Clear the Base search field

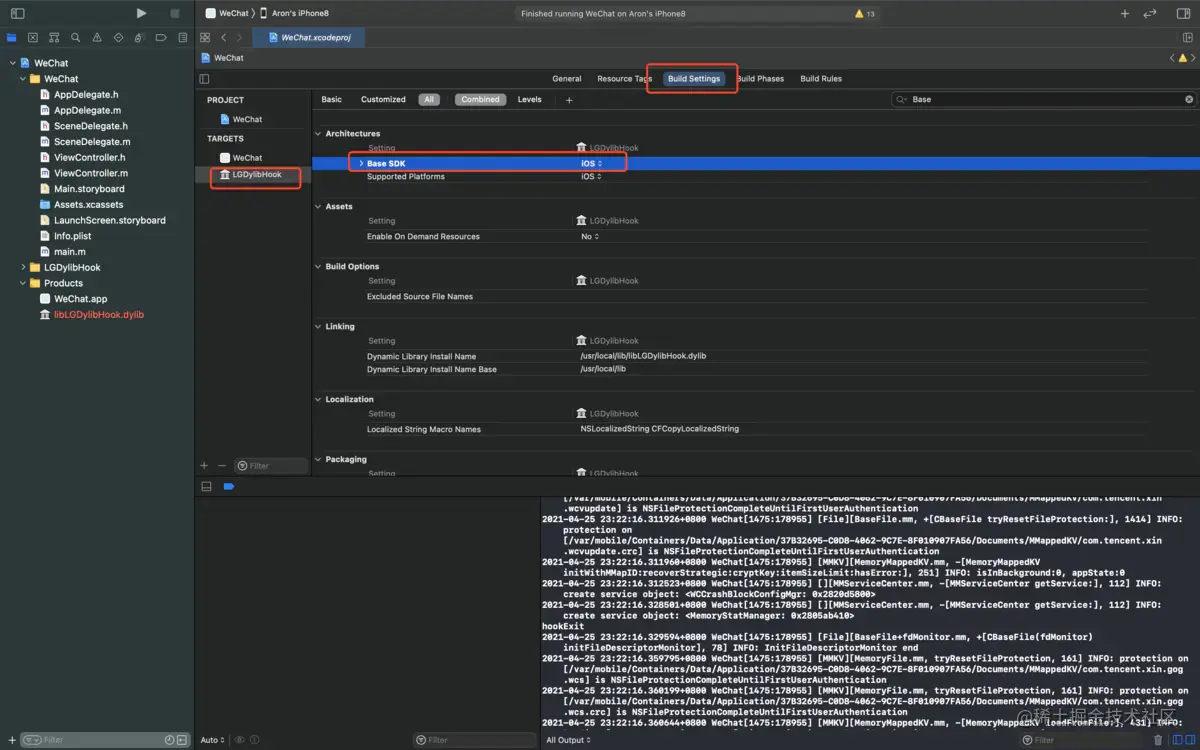(1189, 99)
